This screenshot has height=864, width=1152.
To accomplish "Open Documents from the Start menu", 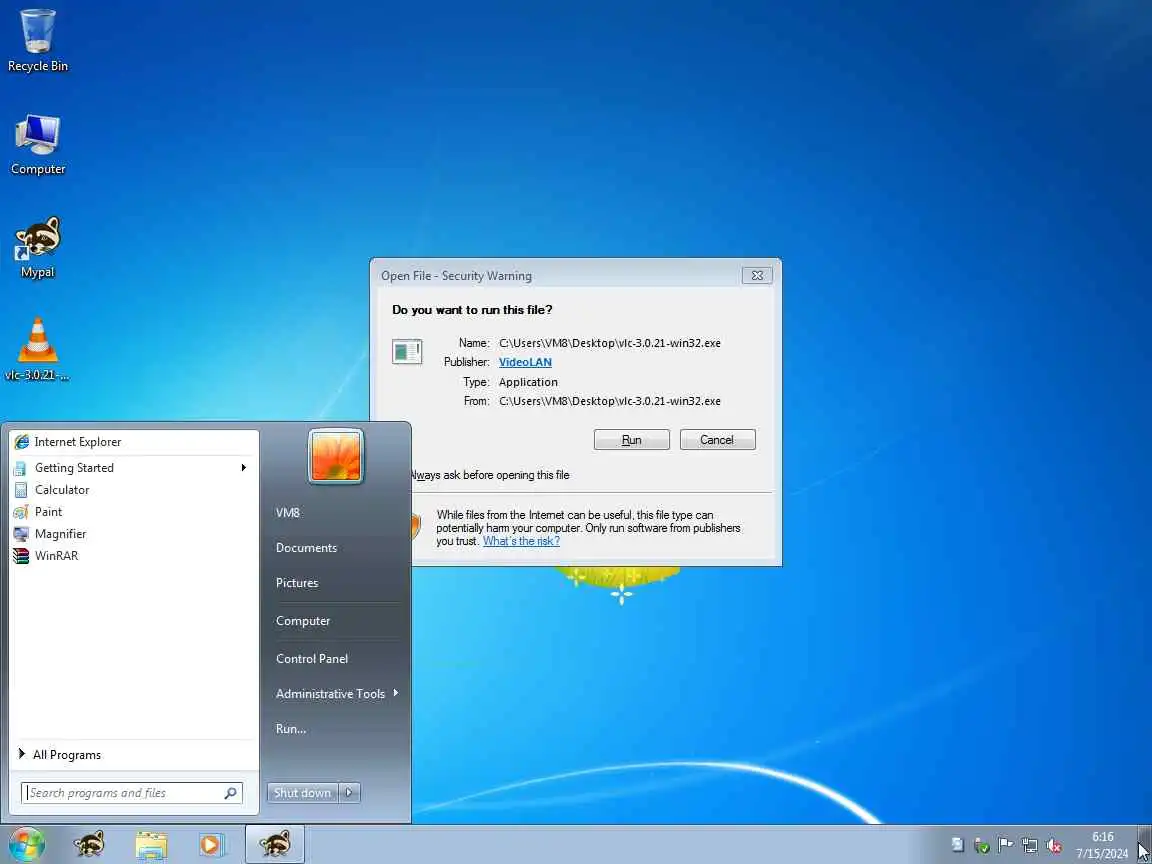I will (306, 547).
